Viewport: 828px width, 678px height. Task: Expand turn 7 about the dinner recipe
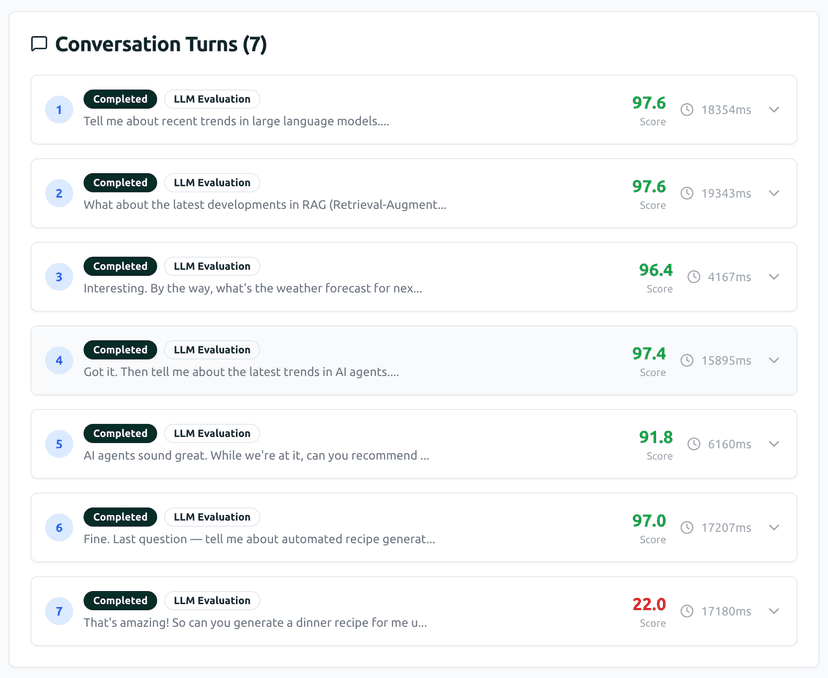pos(774,611)
